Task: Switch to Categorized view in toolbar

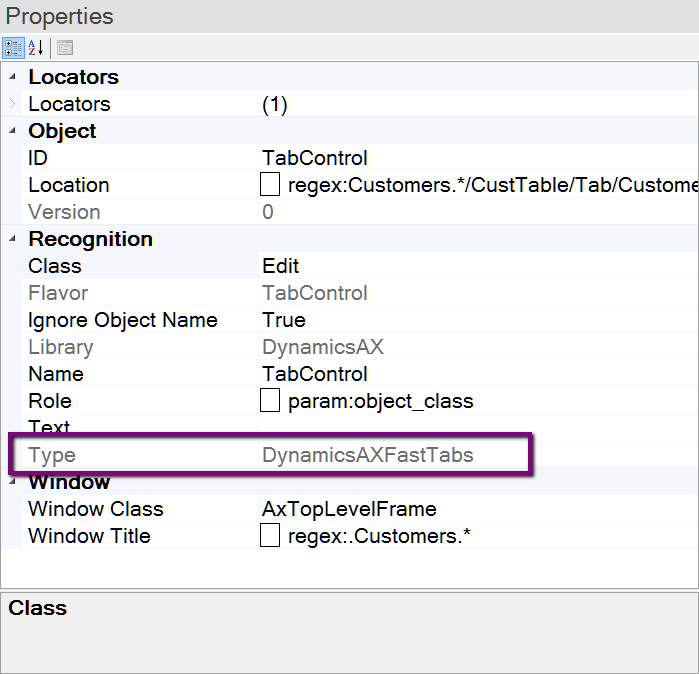Action: [14, 48]
